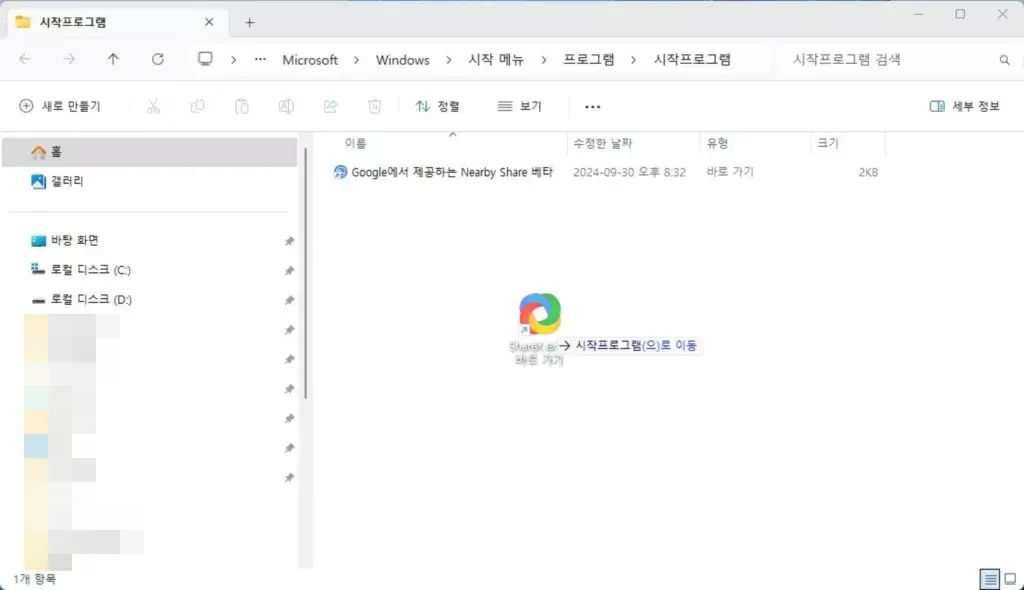Delete using the trash icon
The width and height of the screenshot is (1024, 590).
[374, 106]
